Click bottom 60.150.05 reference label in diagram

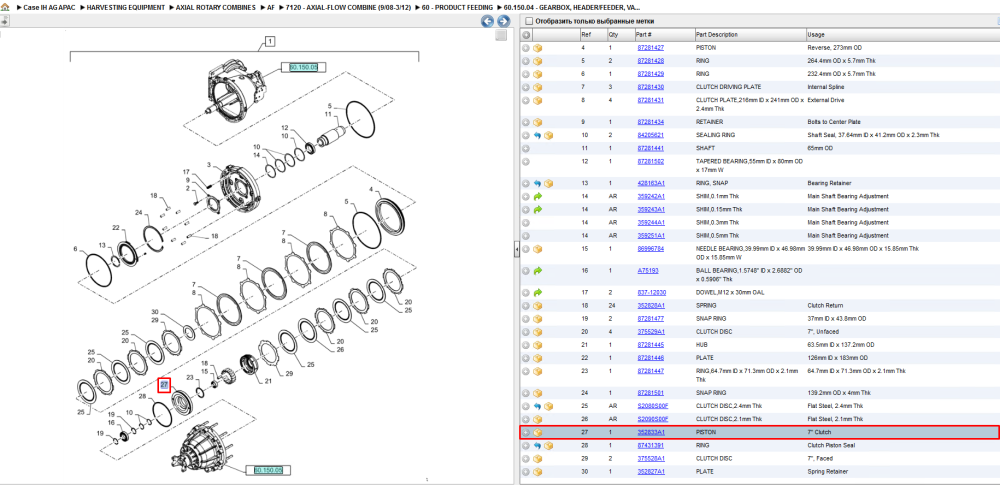(267, 470)
